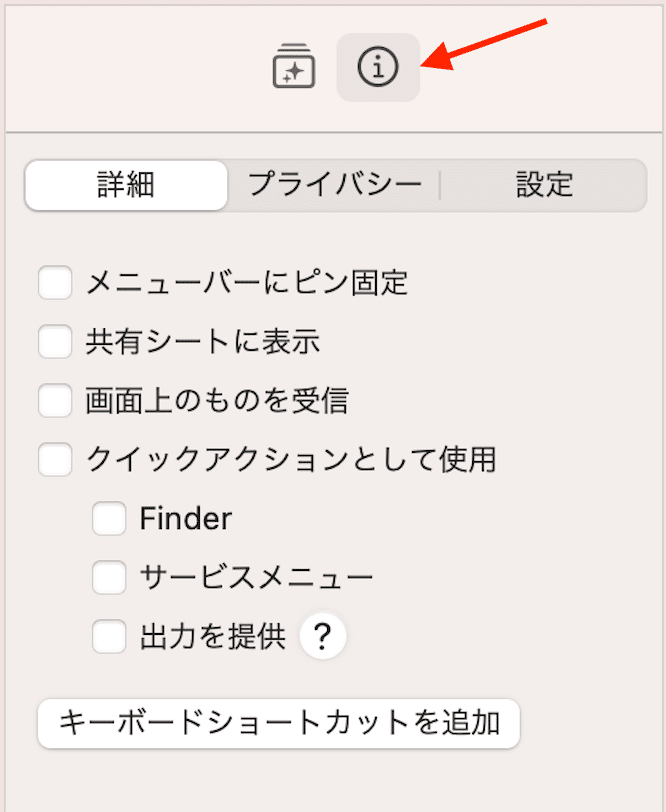Click the Finder label text

186,518
